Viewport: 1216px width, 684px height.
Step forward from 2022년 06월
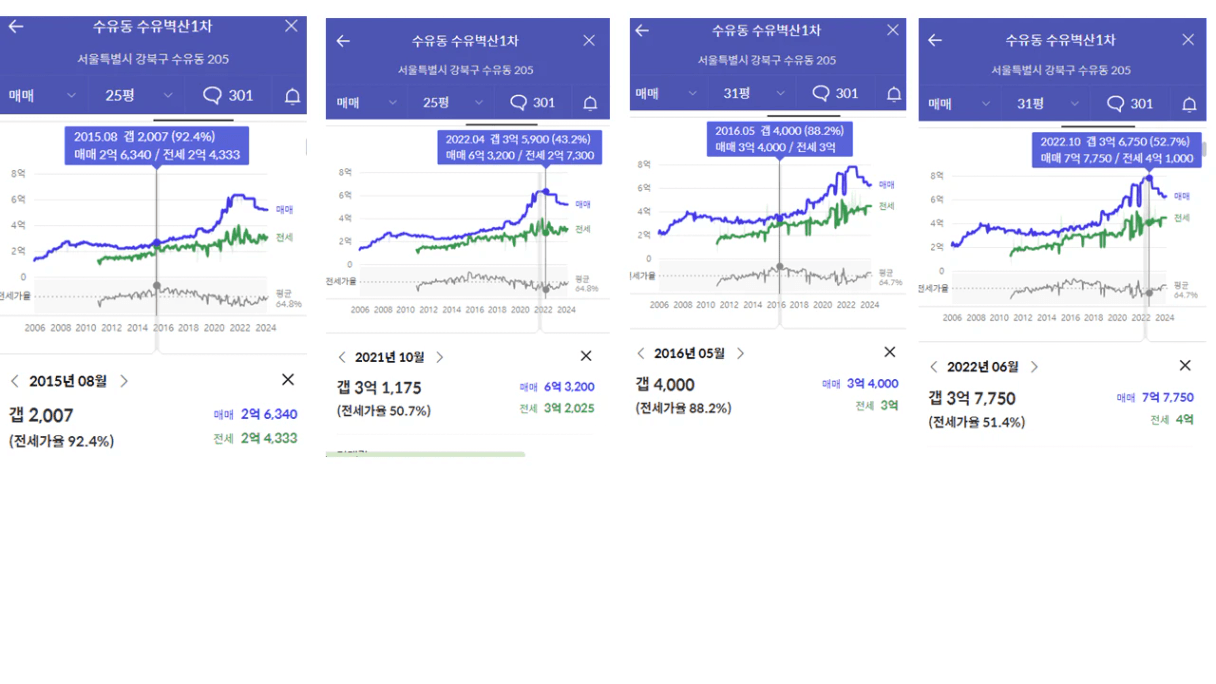1034,367
